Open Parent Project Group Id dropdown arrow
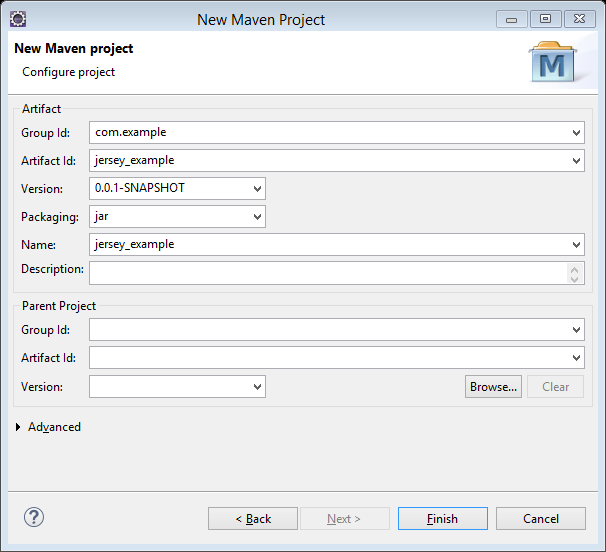 coord(576,330)
